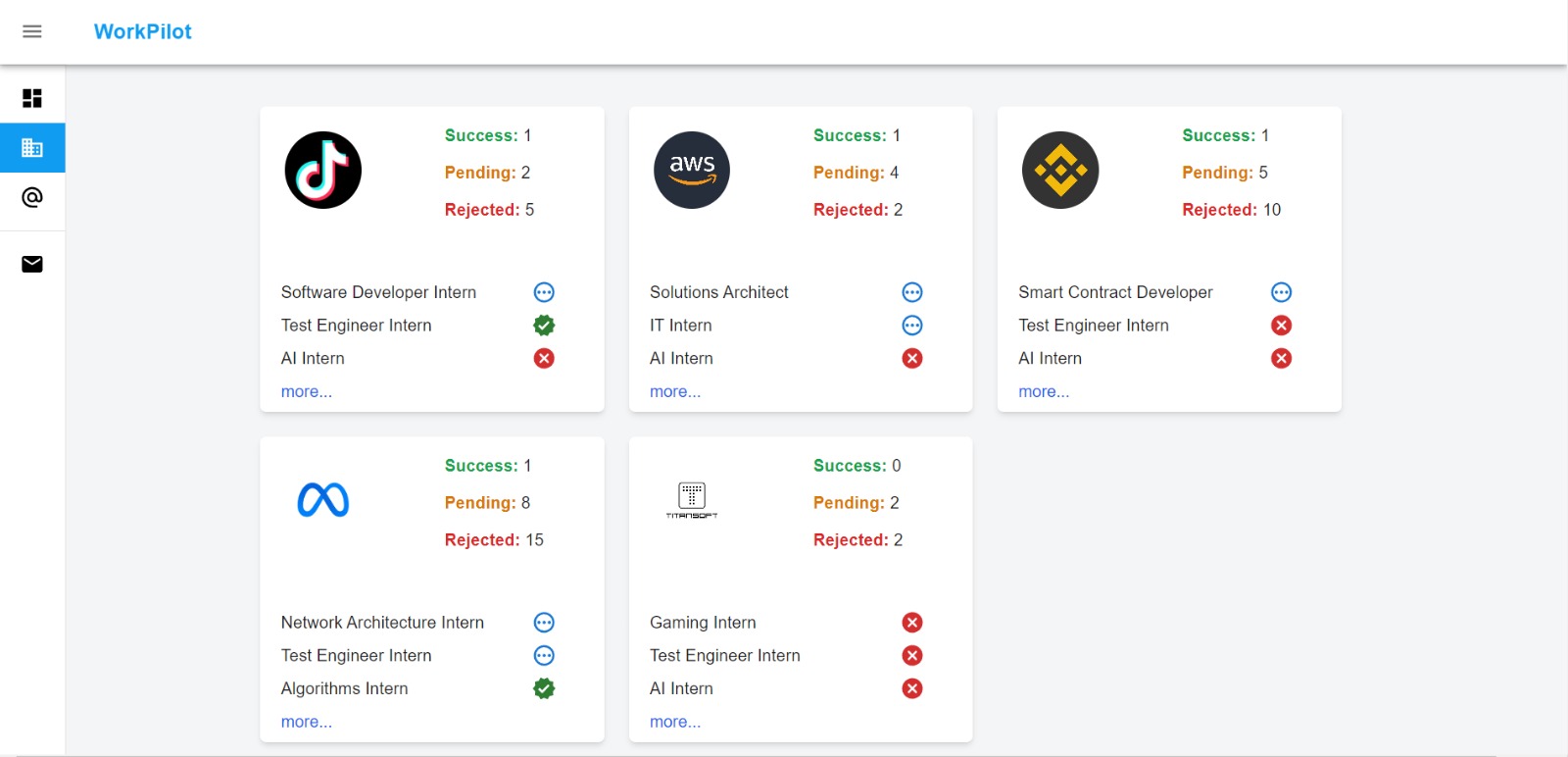Image resolution: width=1568 pixels, height=757 pixels.
Task: Select Binance AI Intern position
Action: [x=1050, y=358]
